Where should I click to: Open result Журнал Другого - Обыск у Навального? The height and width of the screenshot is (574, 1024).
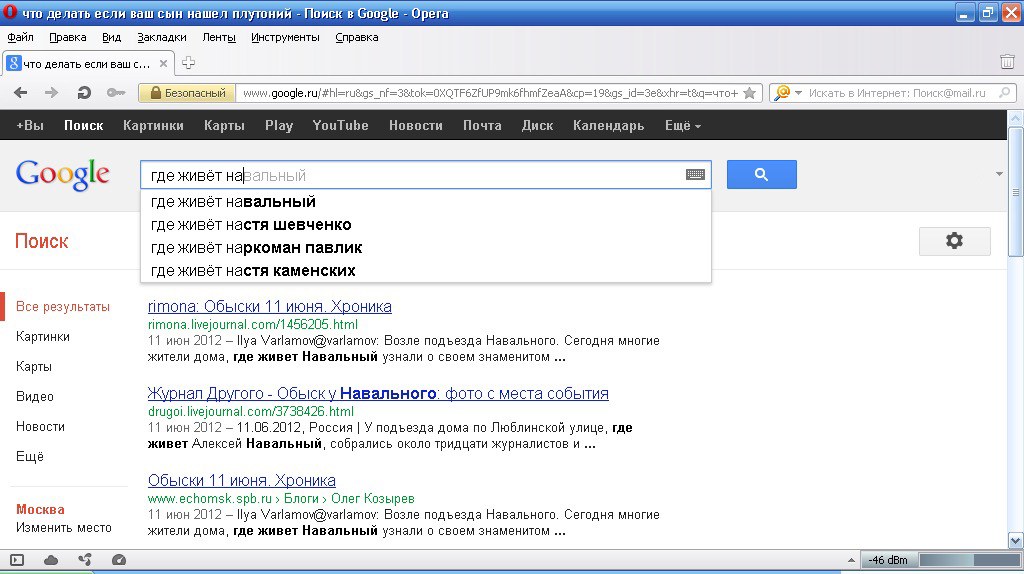tap(378, 393)
